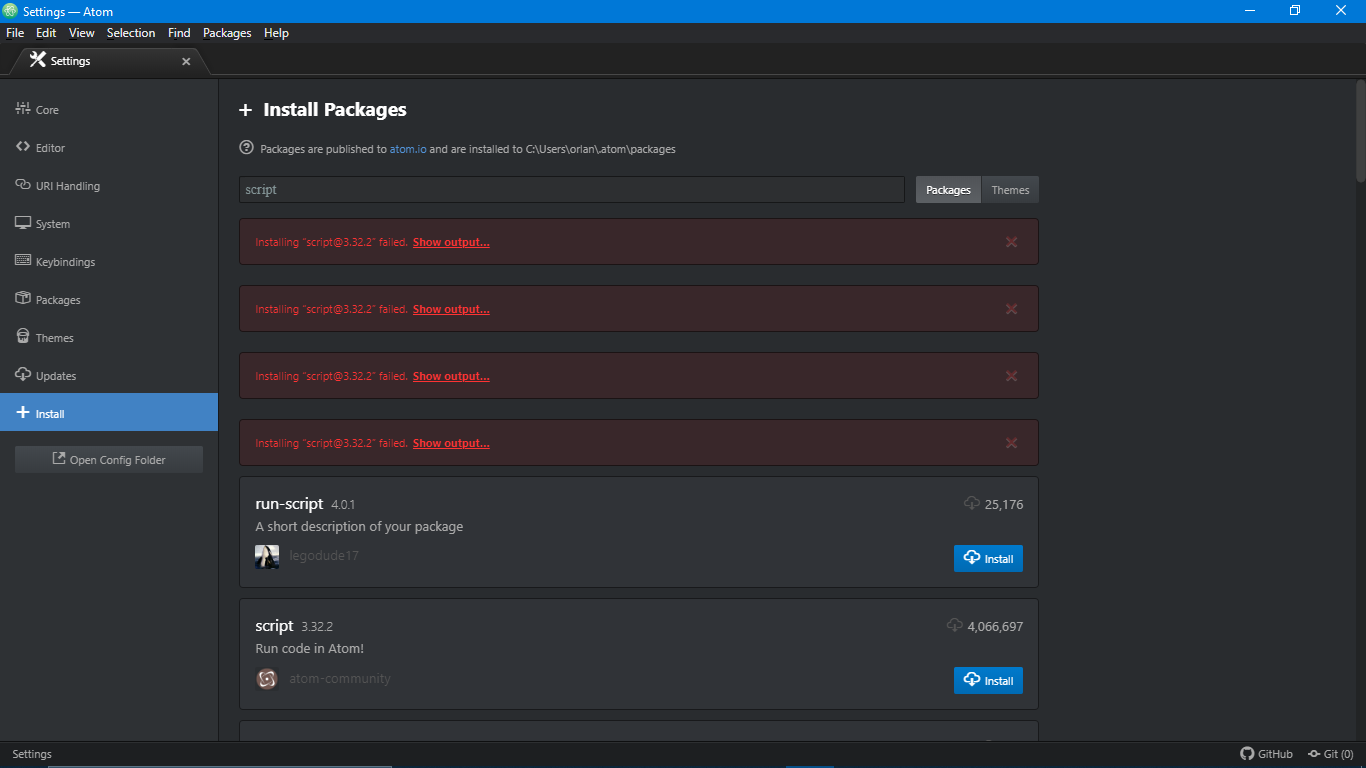Close the Settings tab with its X
1366x768 pixels.
(x=186, y=61)
